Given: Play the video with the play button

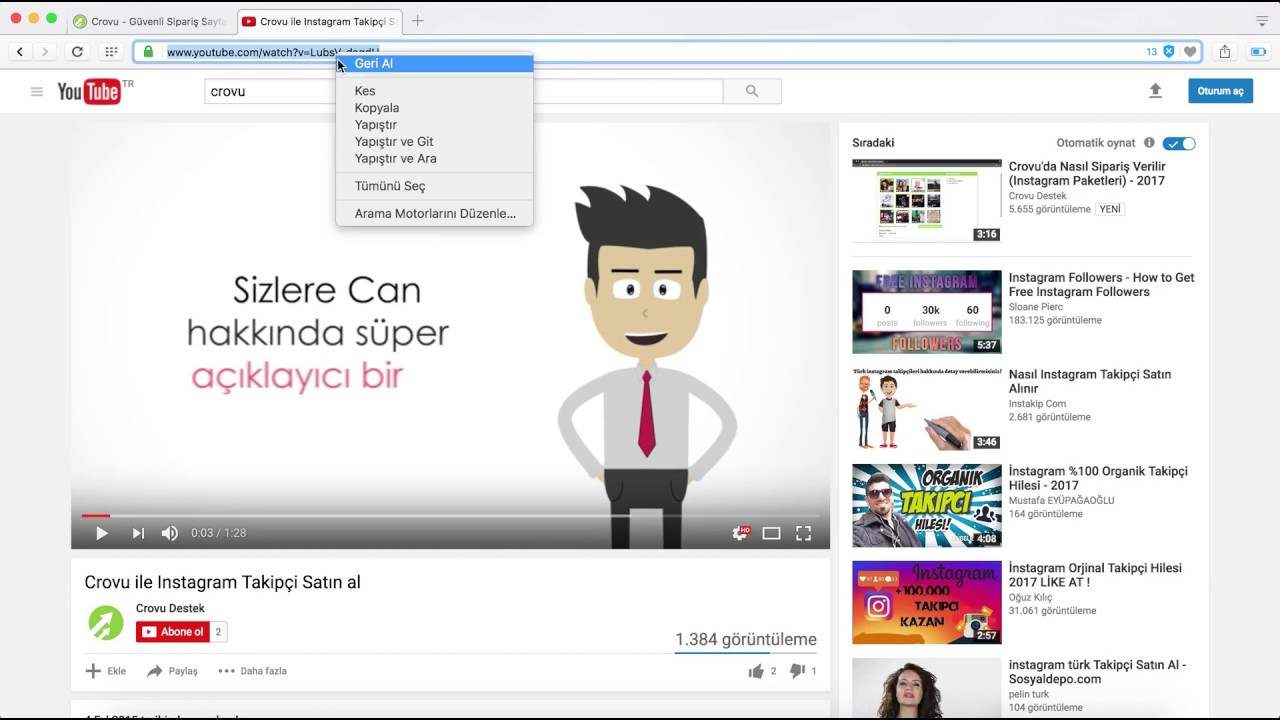Looking at the screenshot, I should click(101, 533).
